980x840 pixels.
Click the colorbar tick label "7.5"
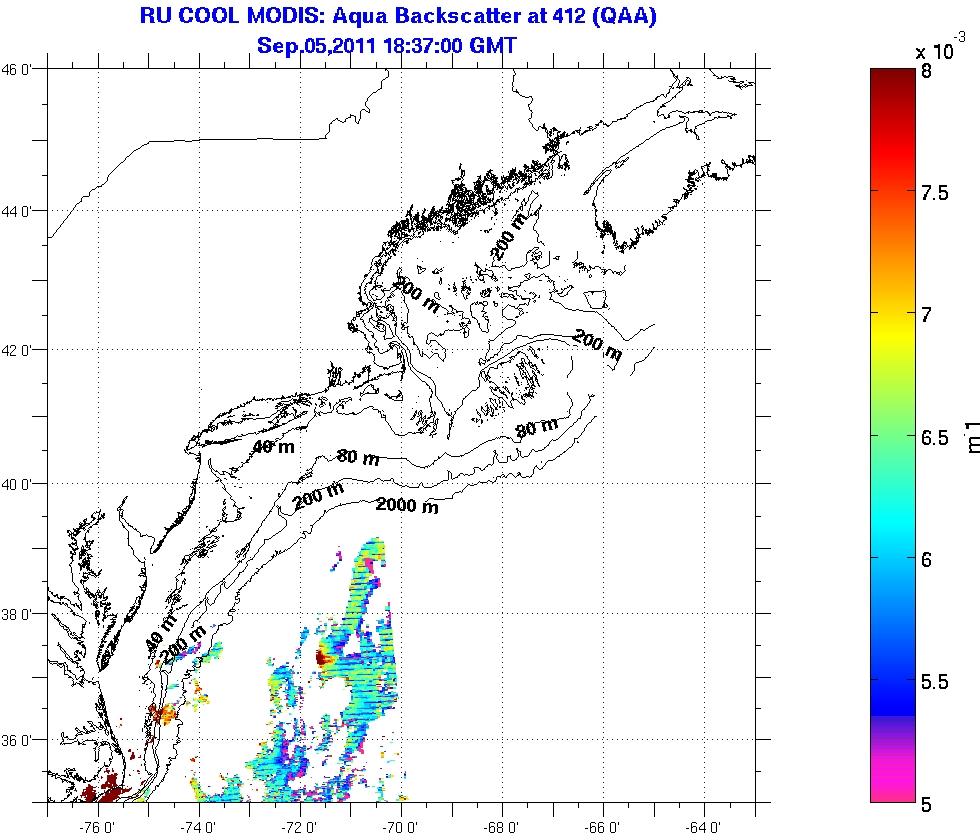coord(934,193)
